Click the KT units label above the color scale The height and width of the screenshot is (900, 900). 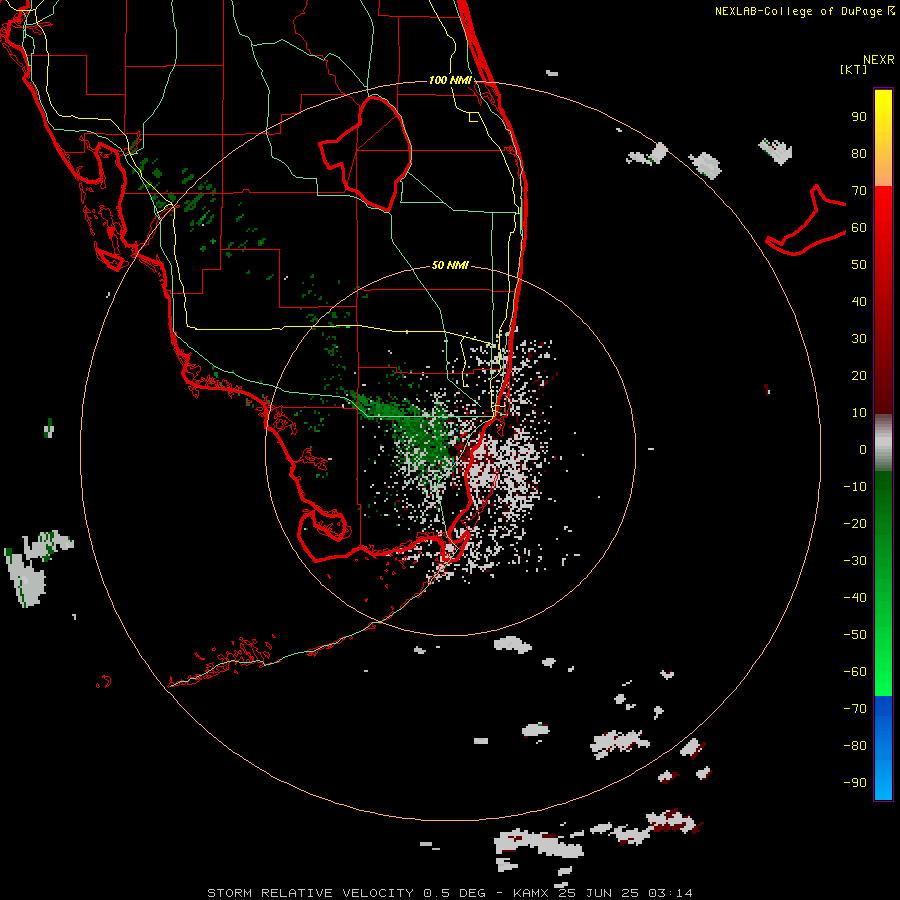(x=853, y=69)
